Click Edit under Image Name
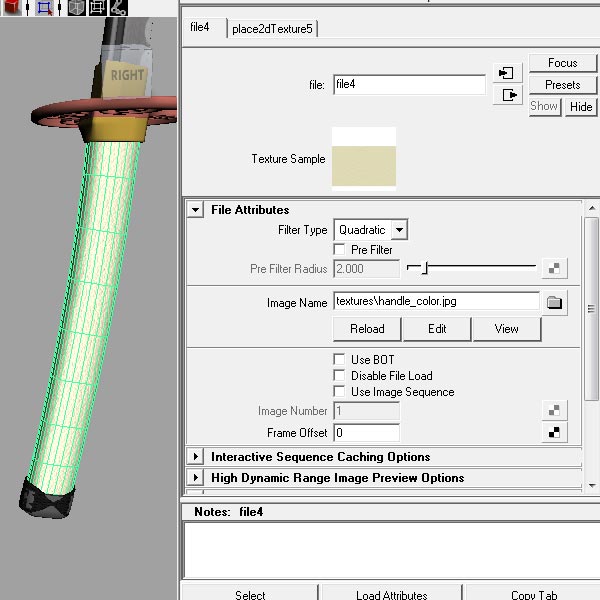 (x=437, y=329)
